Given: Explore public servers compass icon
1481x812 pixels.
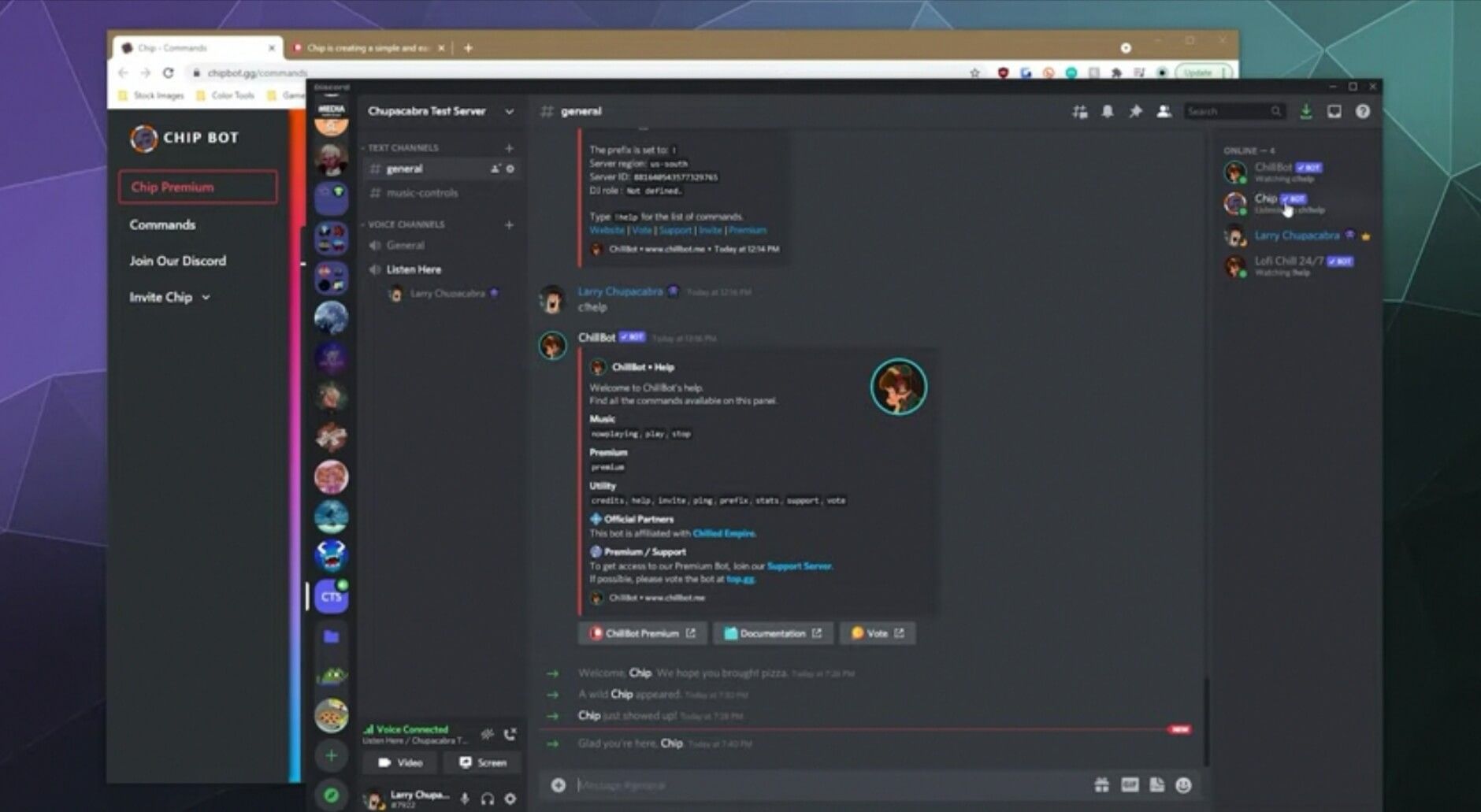Looking at the screenshot, I should click(331, 795).
